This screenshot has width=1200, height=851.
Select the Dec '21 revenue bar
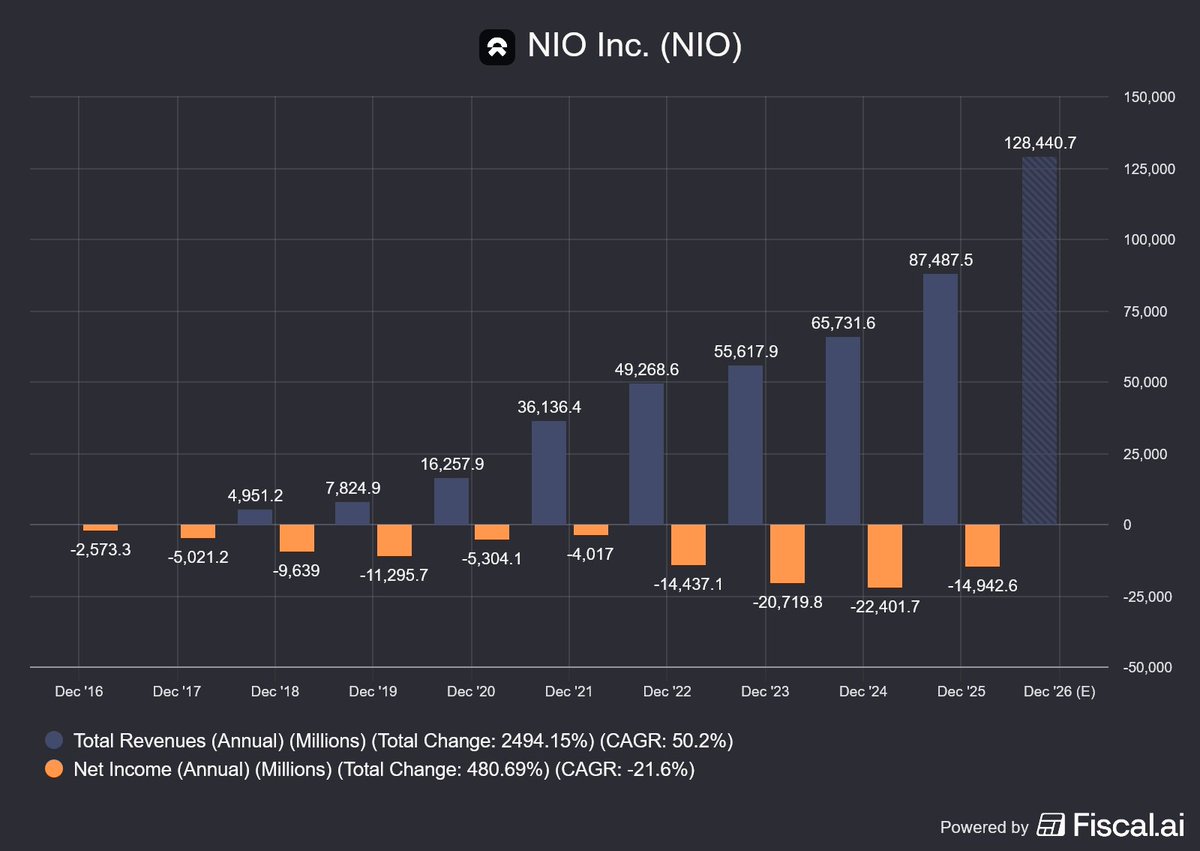coord(549,473)
